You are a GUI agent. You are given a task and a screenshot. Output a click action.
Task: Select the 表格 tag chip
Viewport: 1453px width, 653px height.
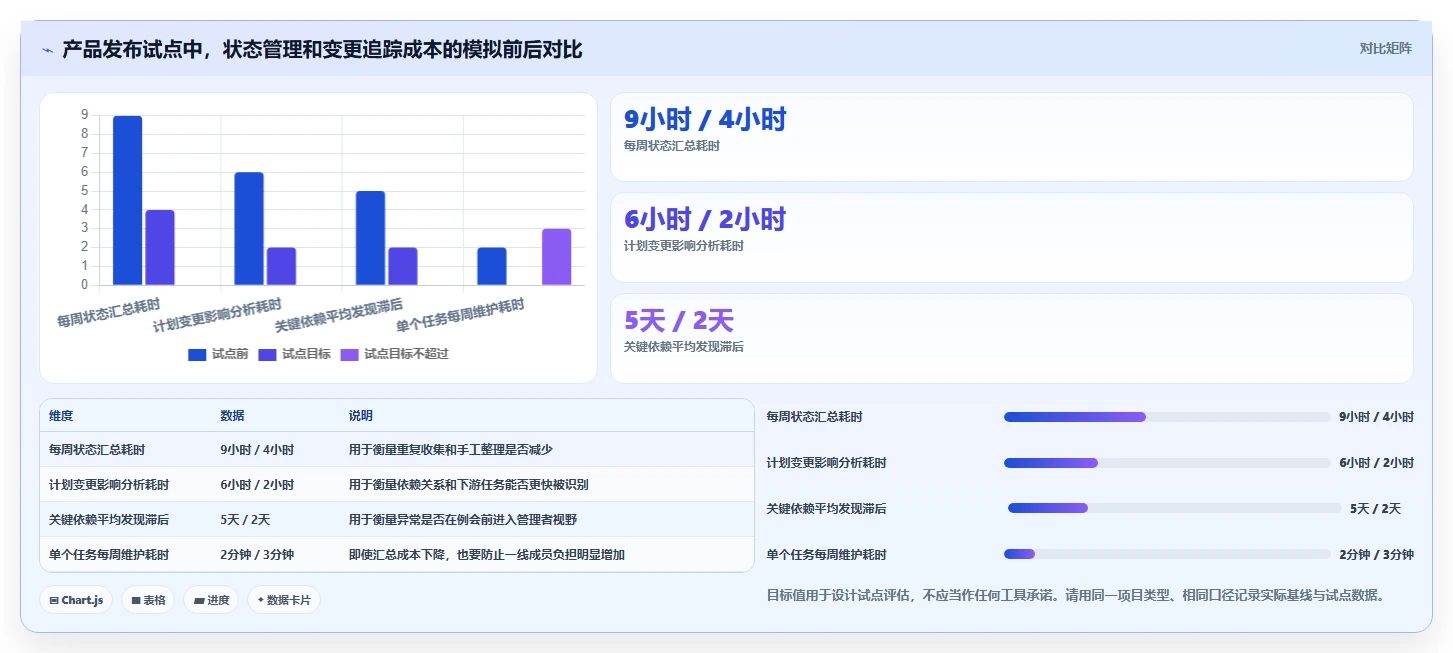click(x=148, y=600)
